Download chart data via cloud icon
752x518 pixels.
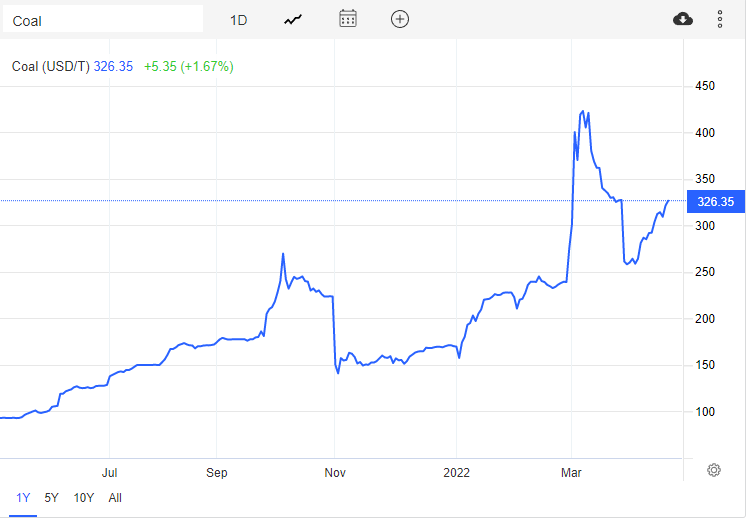point(683,19)
